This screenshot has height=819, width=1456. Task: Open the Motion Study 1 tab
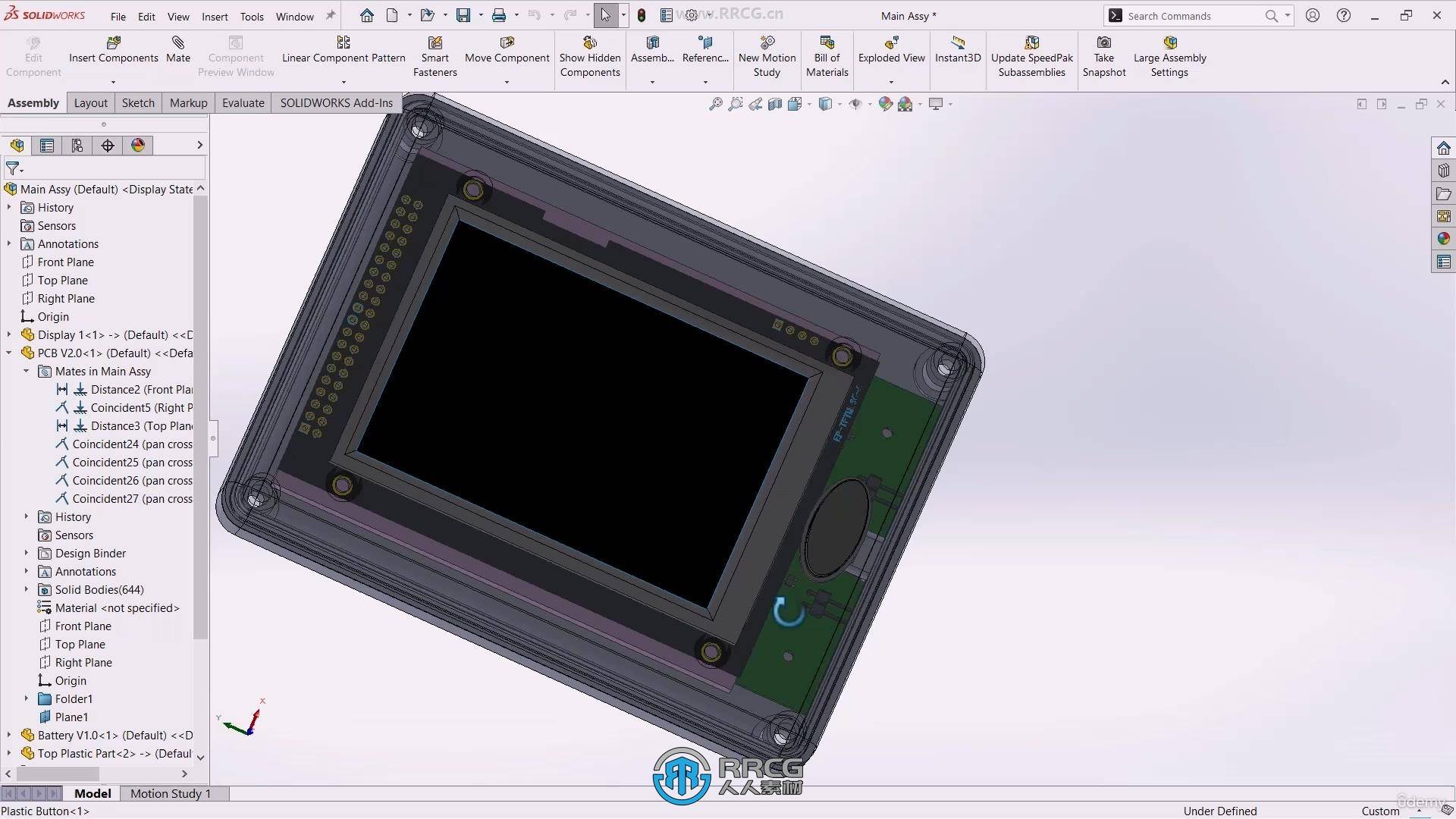(x=170, y=793)
